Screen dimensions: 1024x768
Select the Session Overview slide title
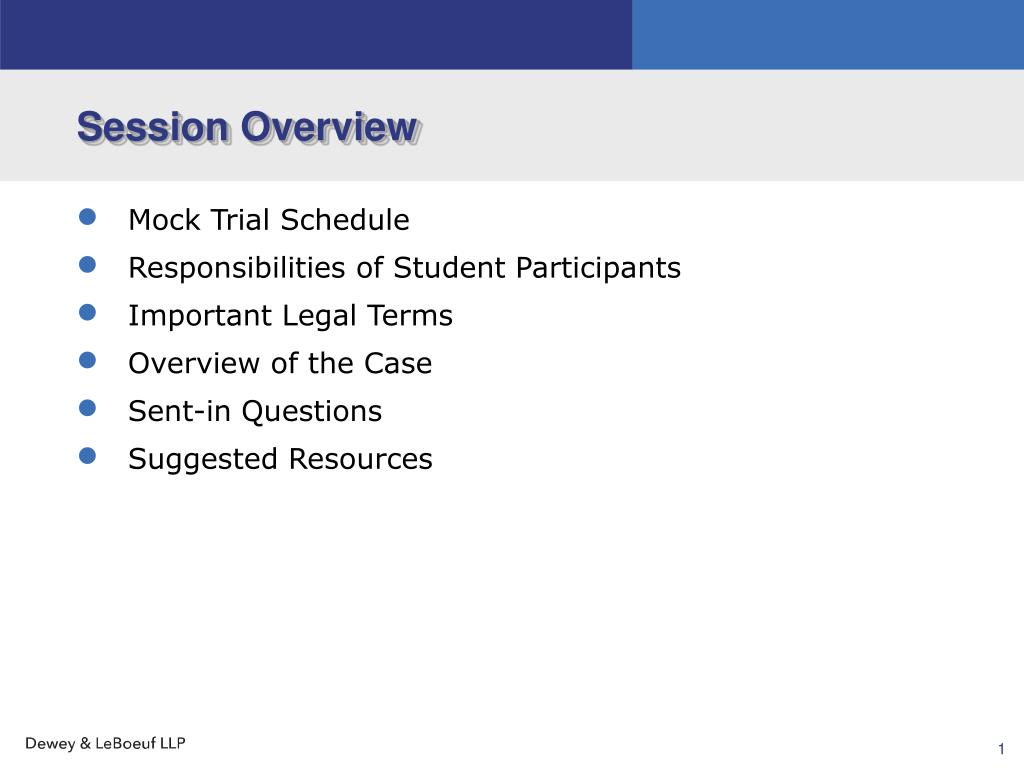pos(249,127)
